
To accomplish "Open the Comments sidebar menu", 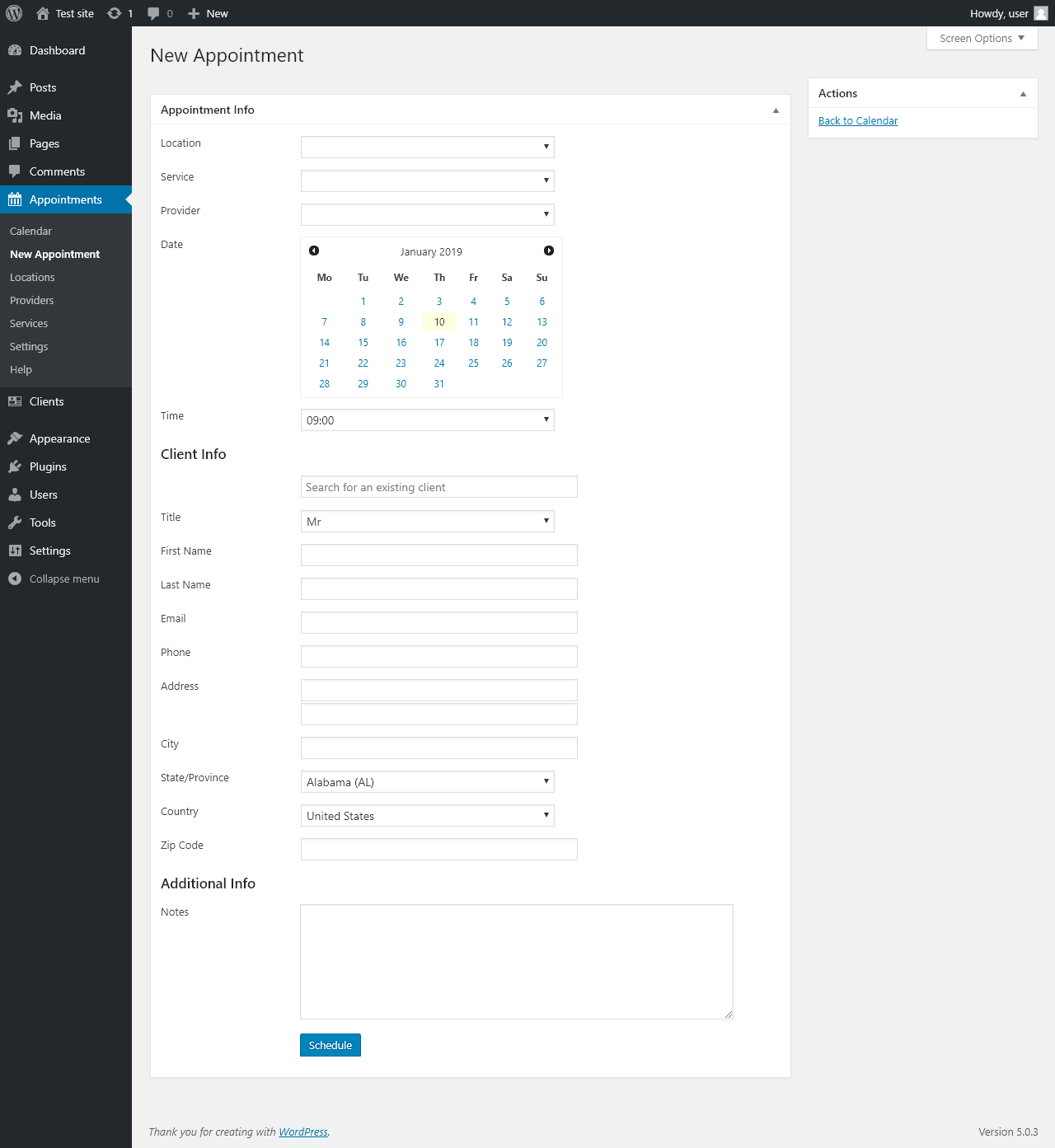I will (x=66, y=171).
